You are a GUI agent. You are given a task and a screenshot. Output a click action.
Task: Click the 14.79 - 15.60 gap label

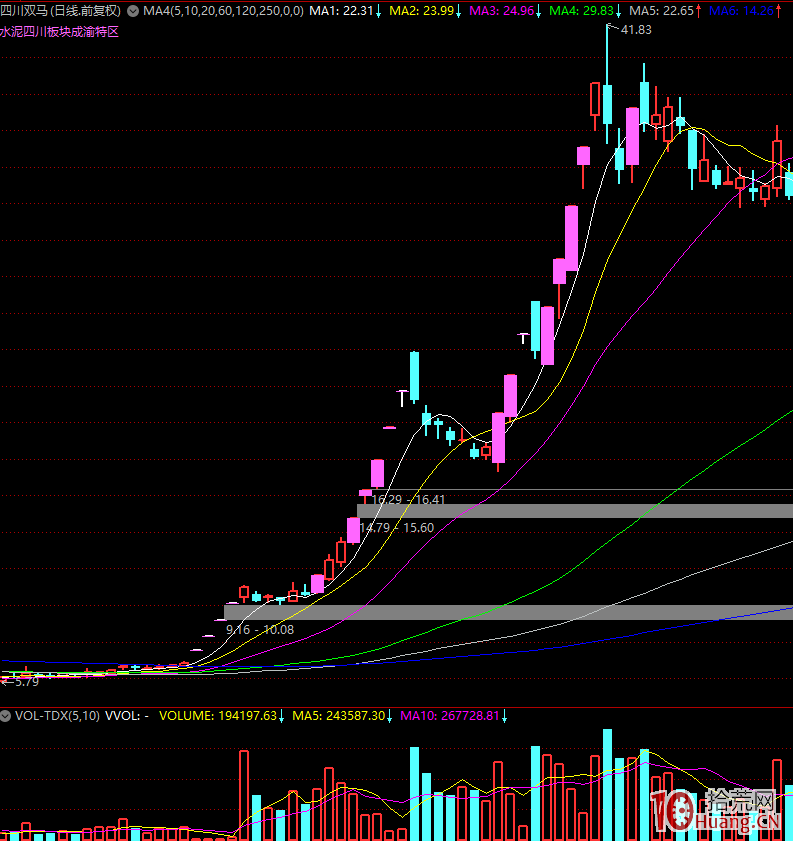(x=396, y=527)
